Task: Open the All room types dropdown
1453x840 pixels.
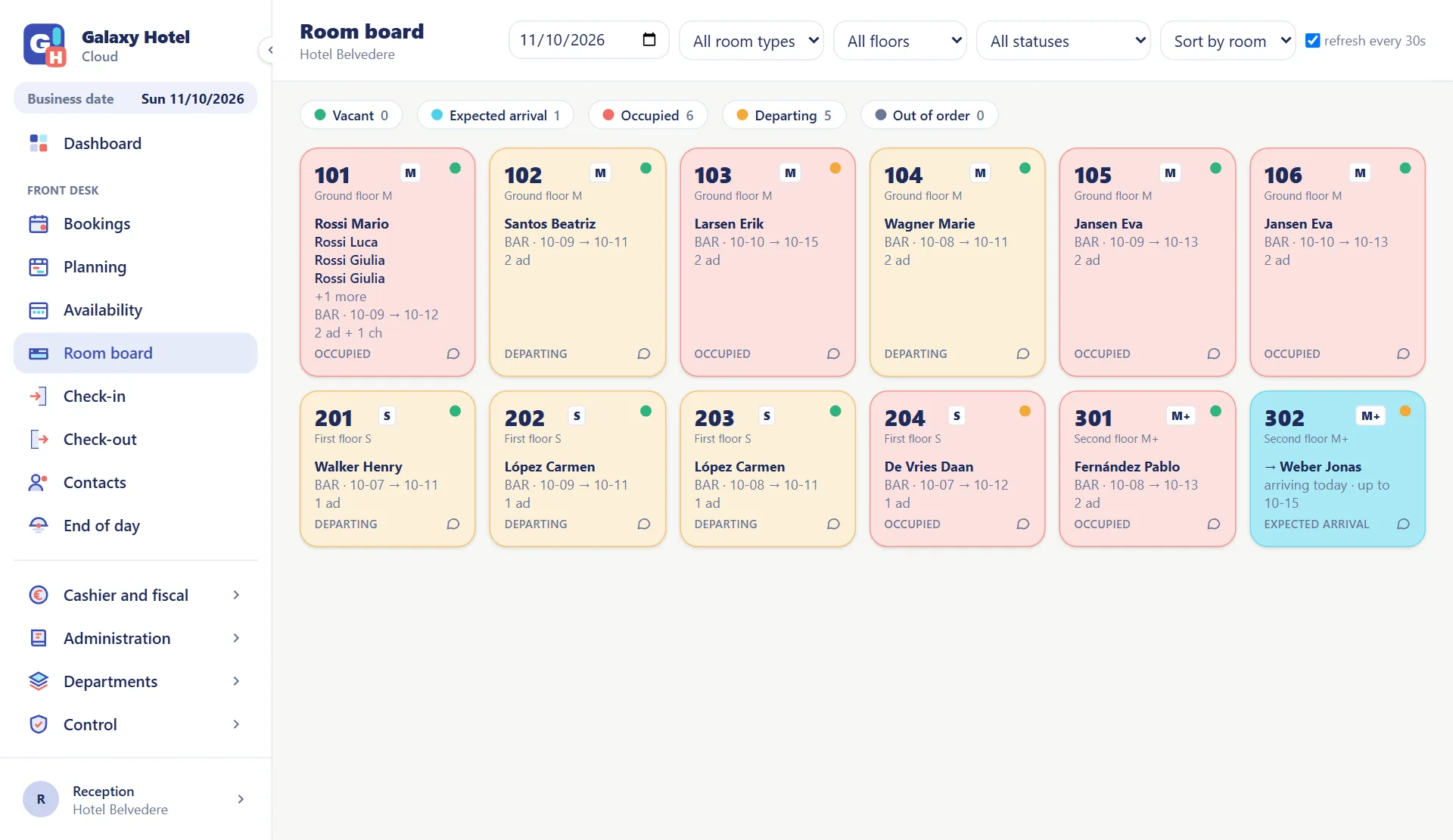Action: [x=751, y=41]
